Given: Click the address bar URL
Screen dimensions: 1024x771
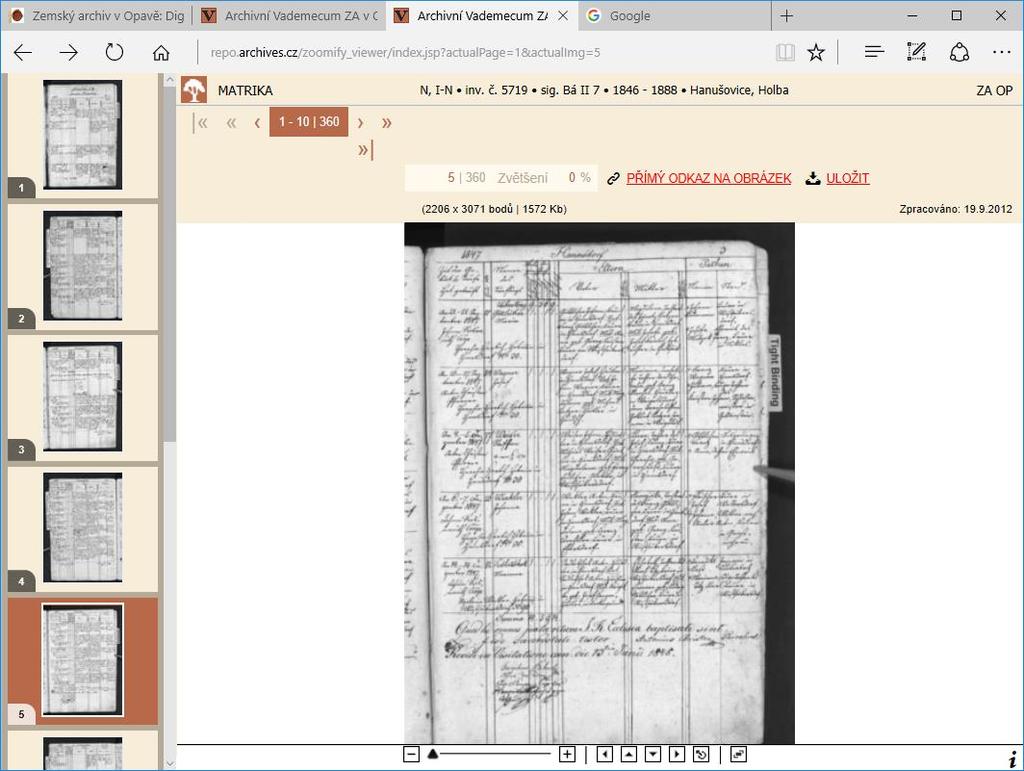Looking at the screenshot, I should (x=405, y=52).
